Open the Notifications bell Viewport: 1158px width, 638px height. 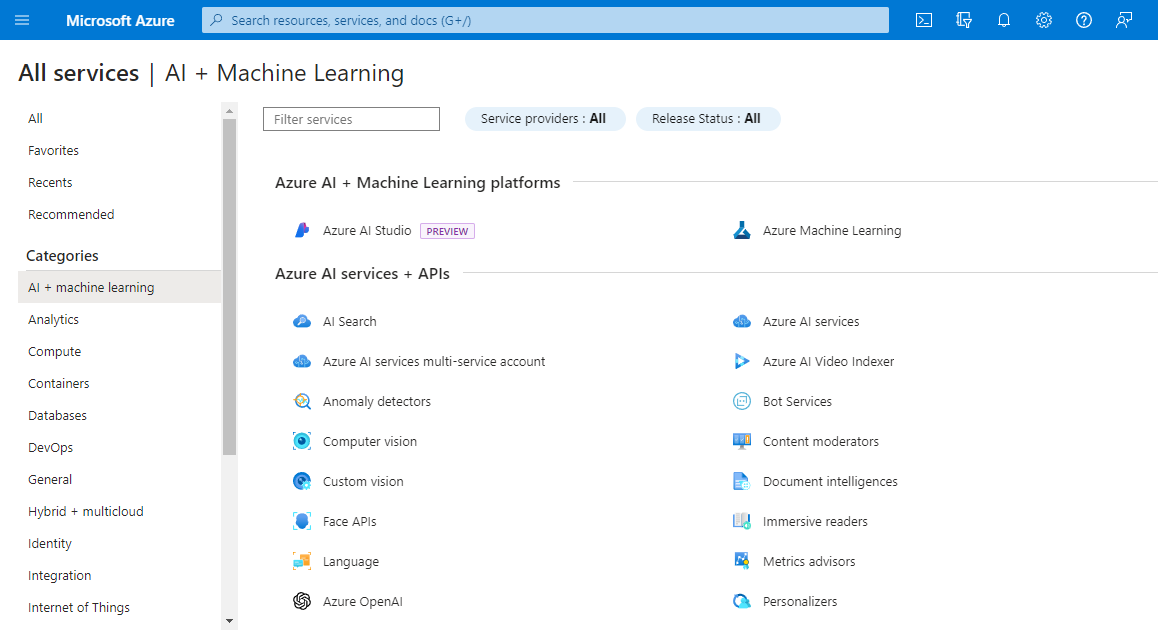[1003, 19]
